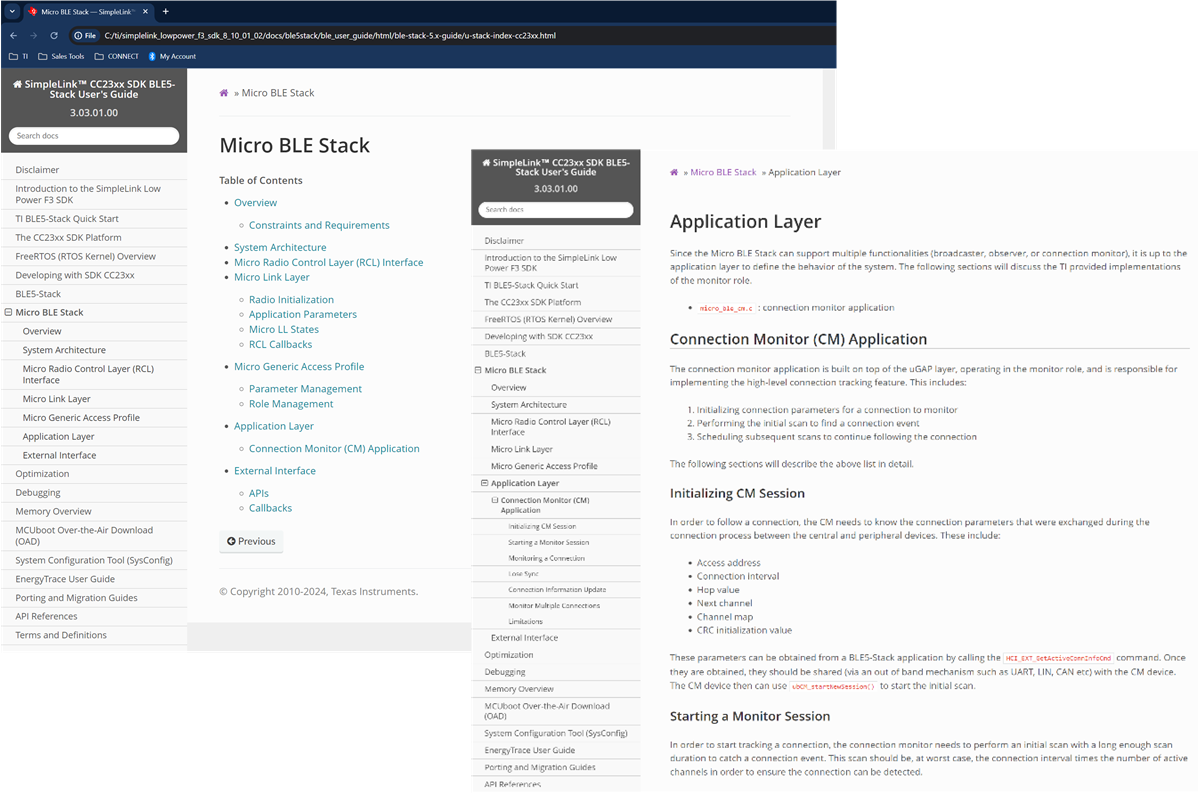Go back to the previous browser page
Viewport: 1200px width, 793px height.
click(13, 35)
